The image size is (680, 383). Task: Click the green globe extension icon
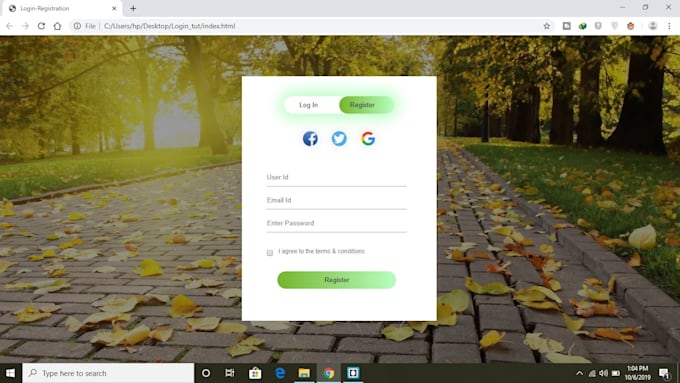coord(582,26)
